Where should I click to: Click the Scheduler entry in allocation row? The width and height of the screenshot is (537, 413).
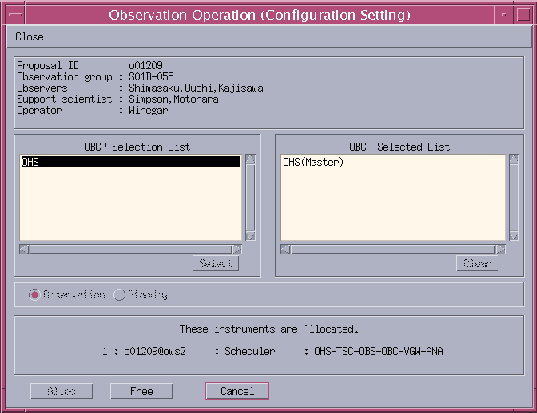pyautogui.click(x=250, y=351)
